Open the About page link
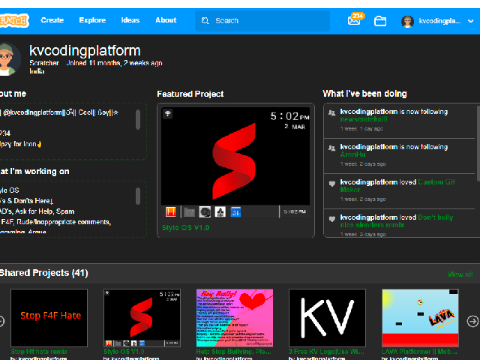This screenshot has height=360, width=480. [x=166, y=20]
